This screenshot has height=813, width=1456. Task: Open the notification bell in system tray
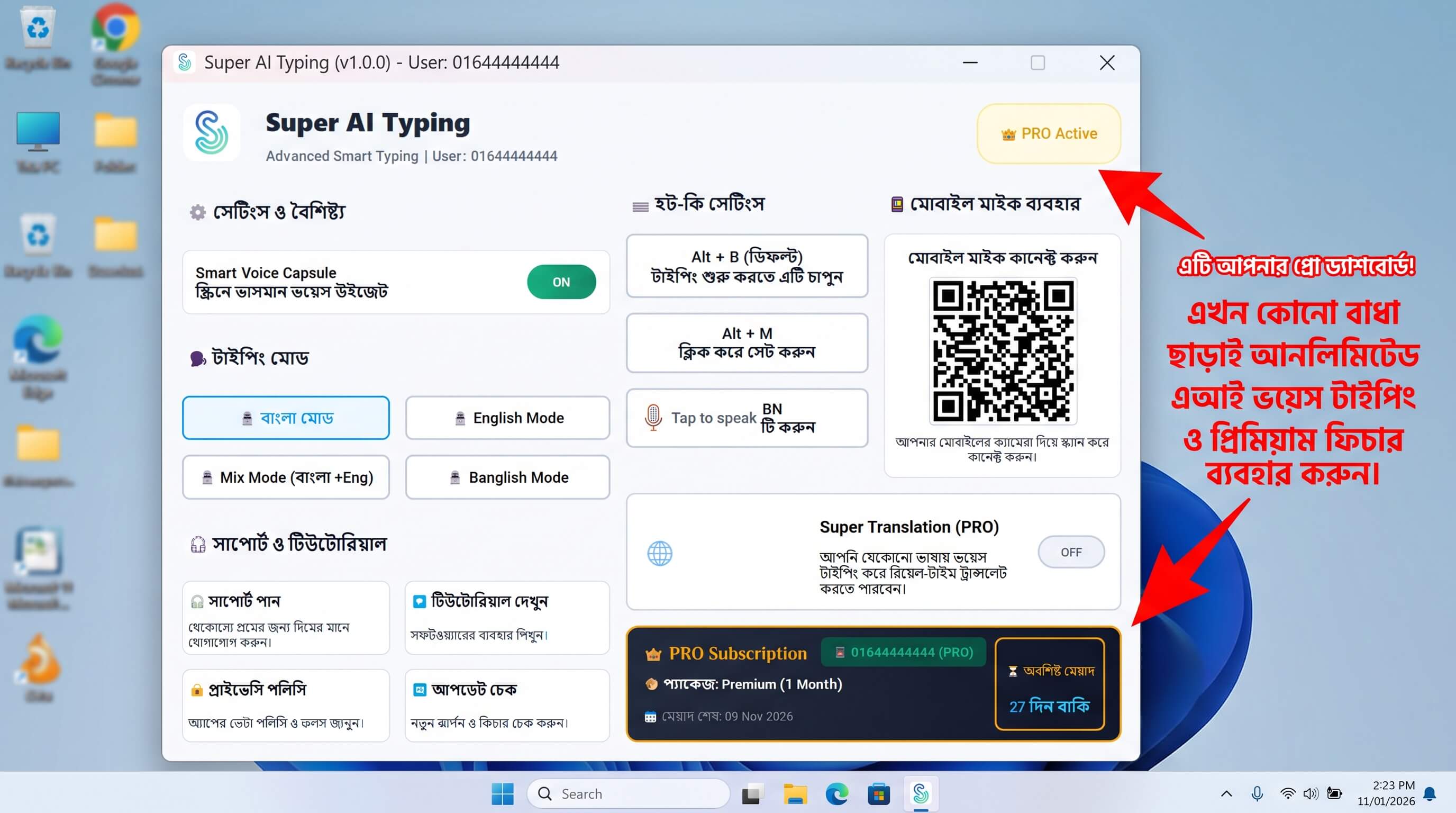(1430, 793)
